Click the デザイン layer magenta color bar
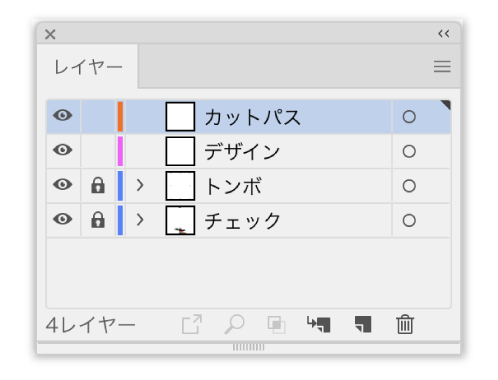Screen dimensions: 498x380 click(120, 151)
